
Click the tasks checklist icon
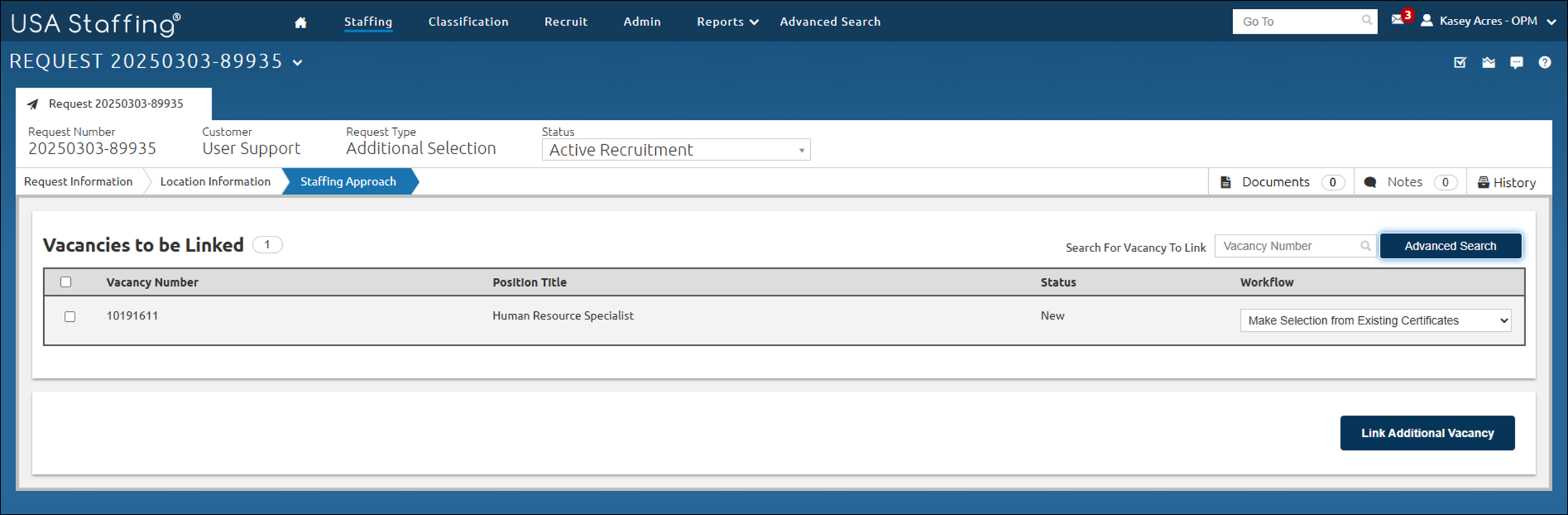(1460, 62)
